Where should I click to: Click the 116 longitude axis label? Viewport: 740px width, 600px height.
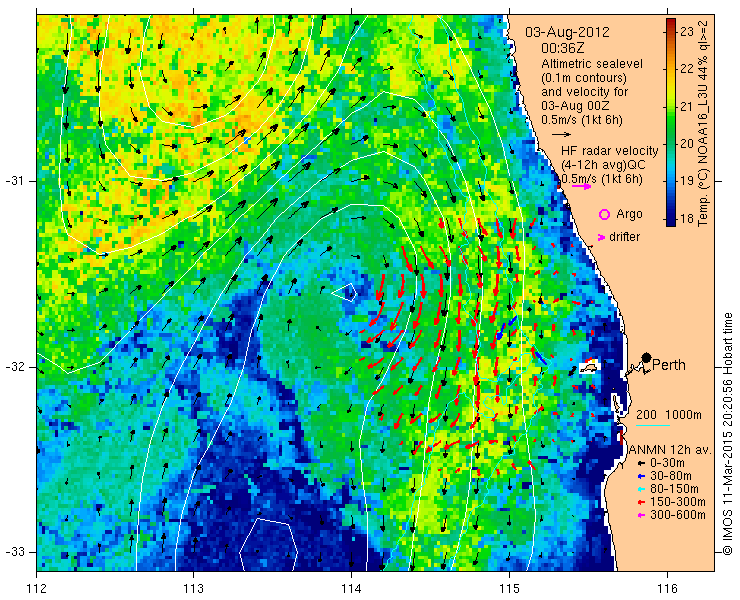pyautogui.click(x=667, y=589)
